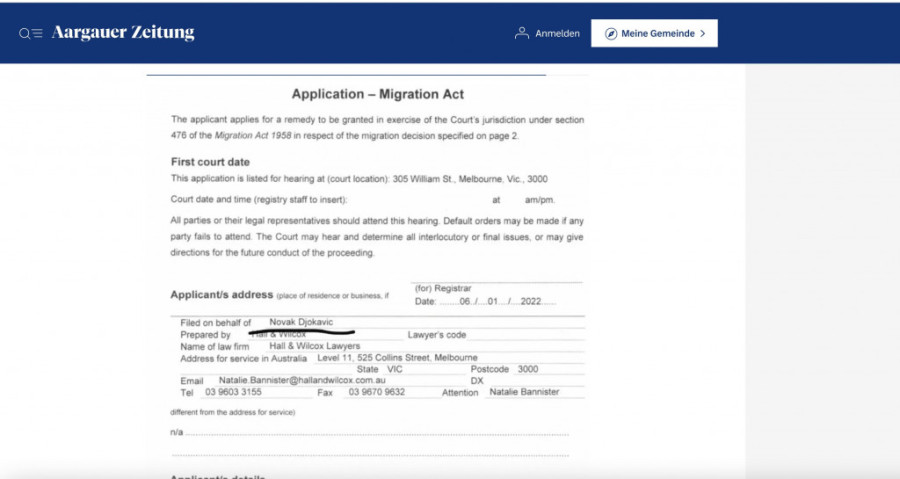The width and height of the screenshot is (900, 479).
Task: Go to Aargauer Zeitung homepage logo
Action: tap(123, 32)
